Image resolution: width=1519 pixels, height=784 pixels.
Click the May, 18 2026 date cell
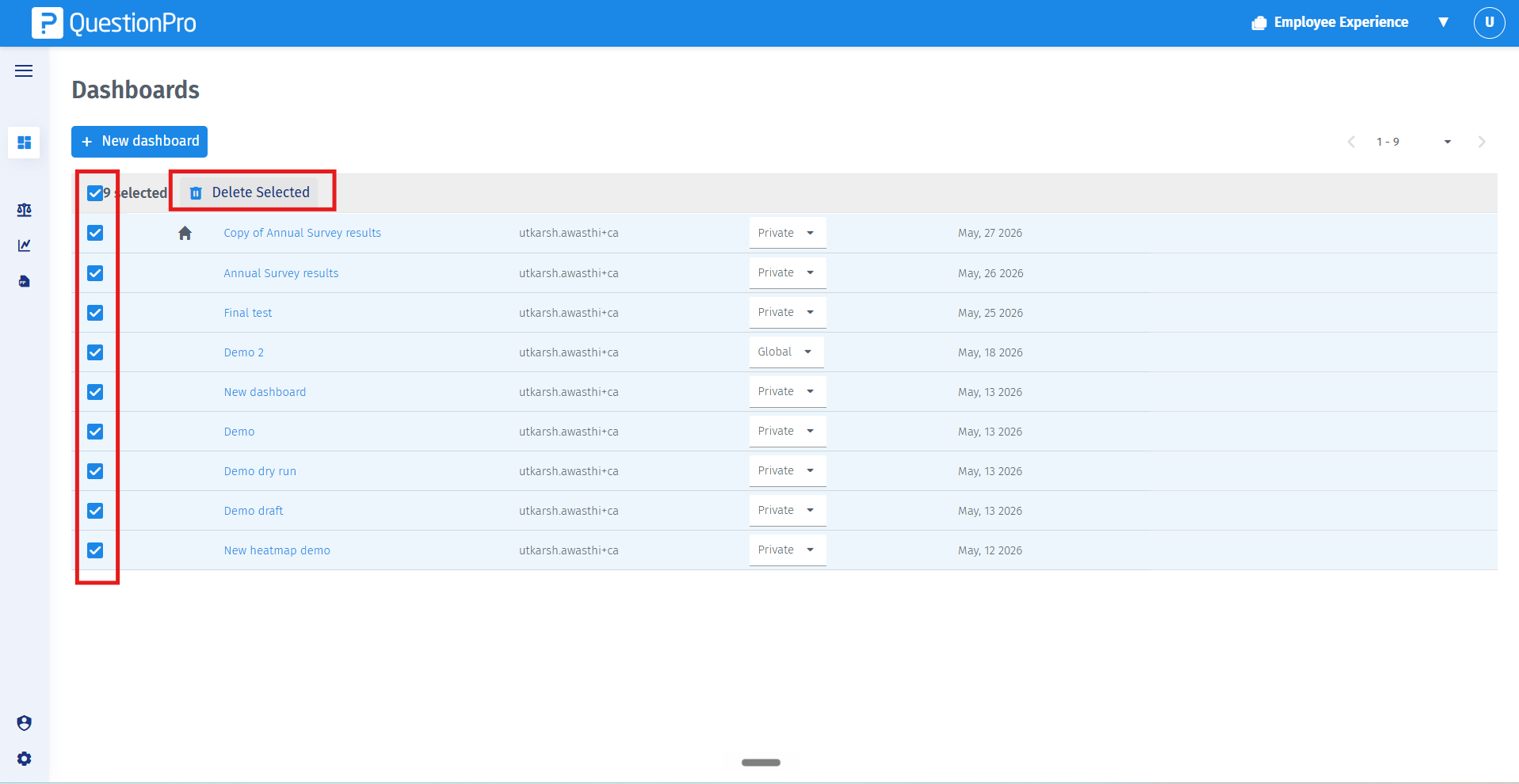pos(990,352)
